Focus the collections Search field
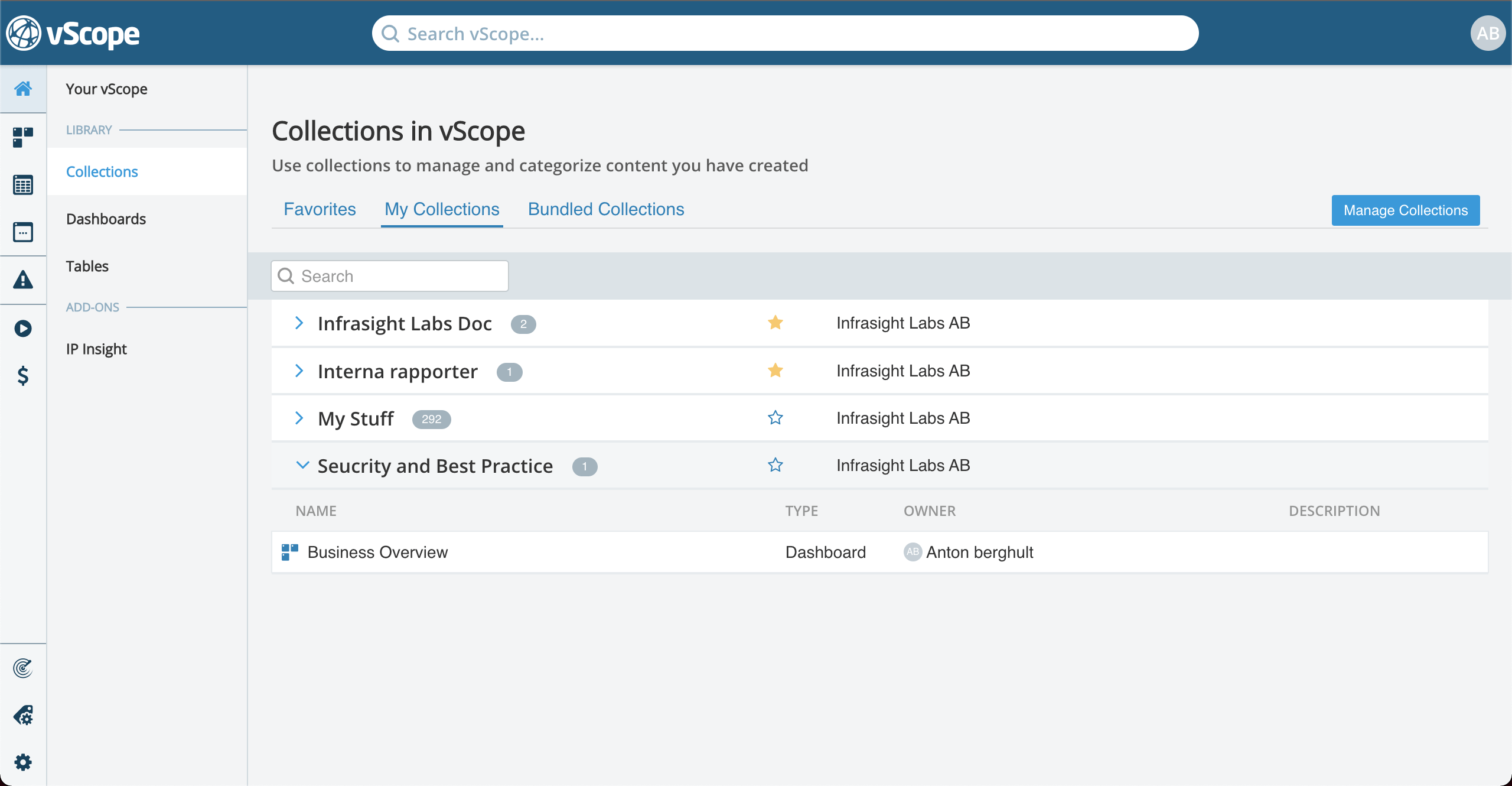This screenshot has height=786, width=1512. [390, 276]
